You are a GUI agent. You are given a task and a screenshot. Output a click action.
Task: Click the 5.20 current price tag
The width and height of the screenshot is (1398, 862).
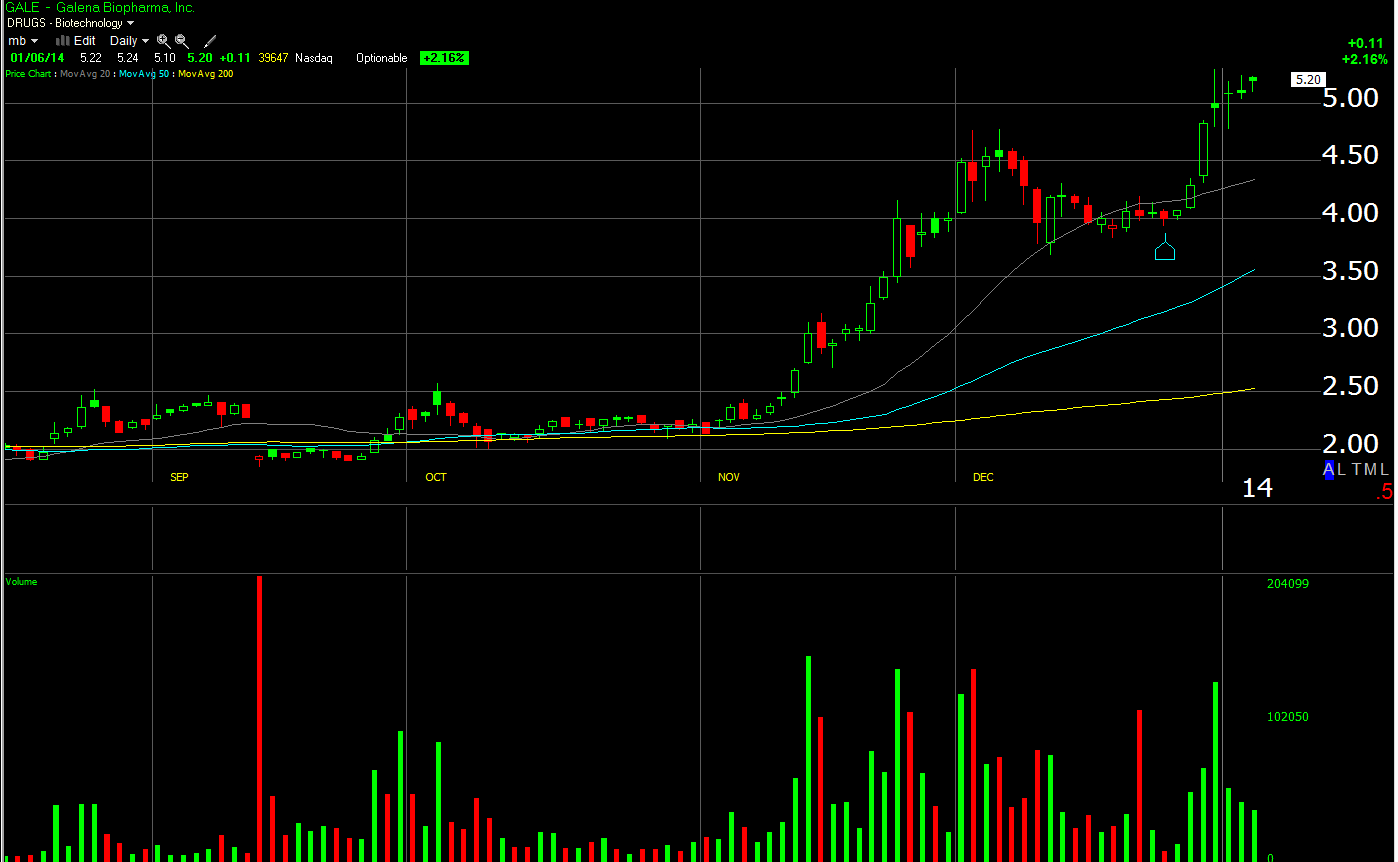(1309, 79)
